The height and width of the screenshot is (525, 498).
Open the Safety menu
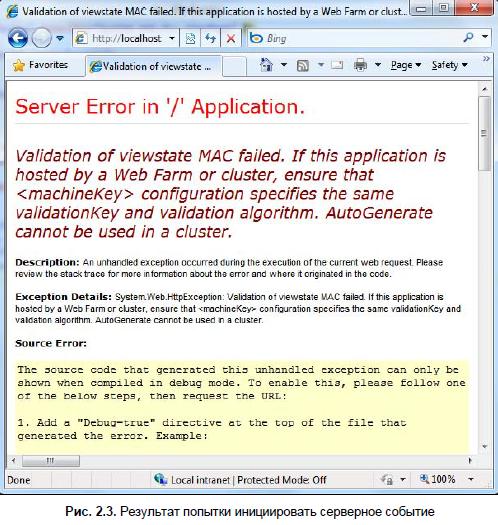(449, 65)
